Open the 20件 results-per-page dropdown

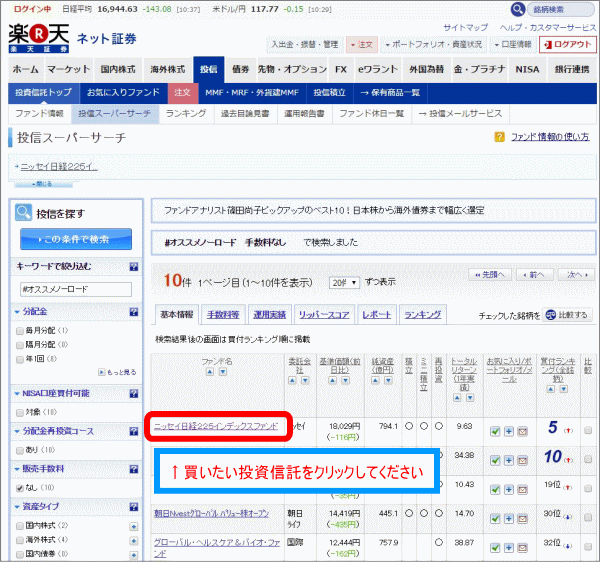344,283
